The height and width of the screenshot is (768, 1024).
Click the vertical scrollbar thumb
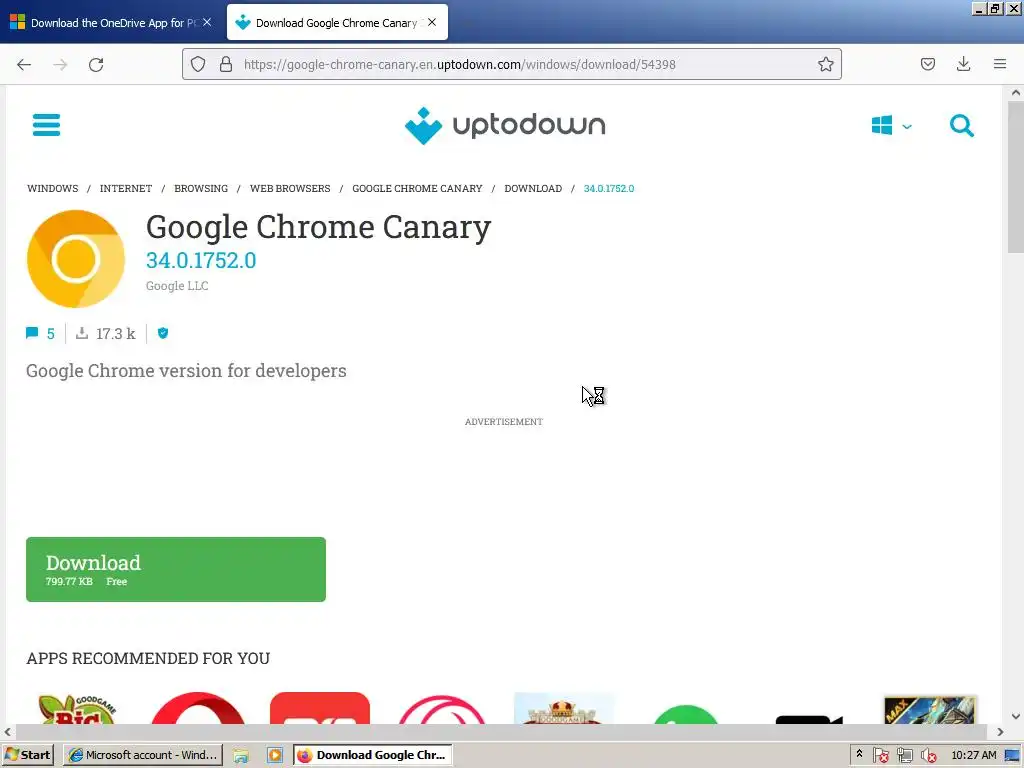click(x=1016, y=176)
